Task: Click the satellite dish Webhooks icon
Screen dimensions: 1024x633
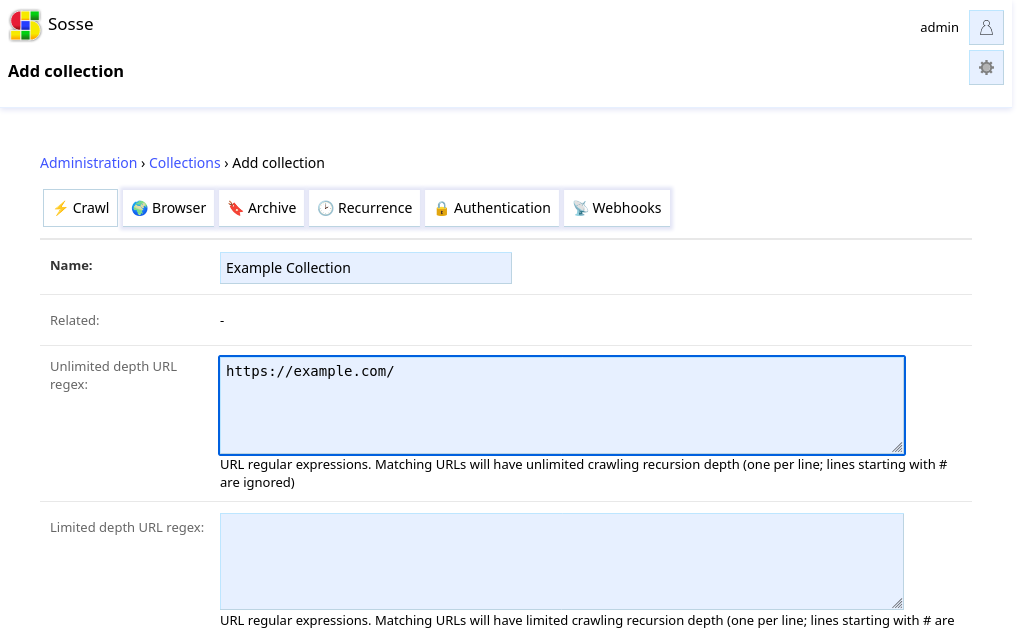Action: [580, 208]
